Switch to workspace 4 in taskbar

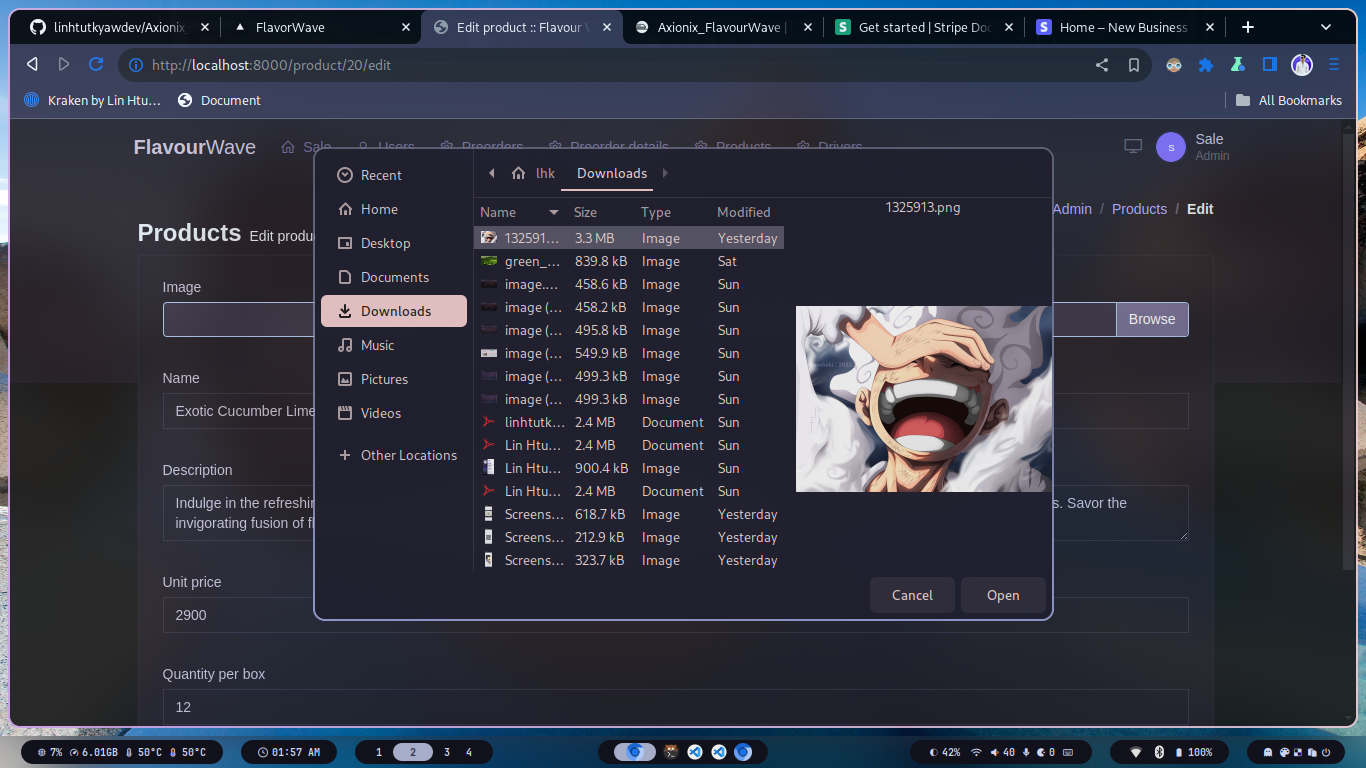click(469, 752)
